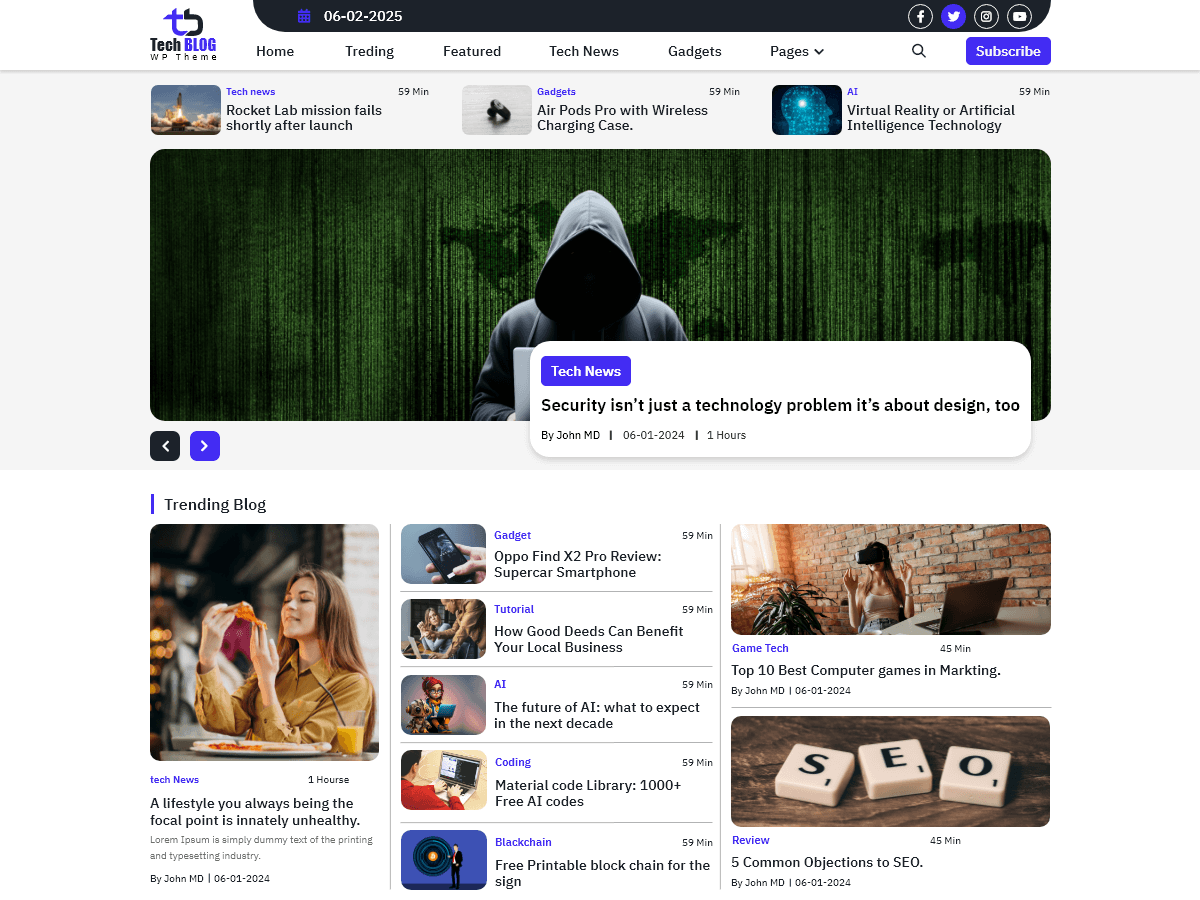1200x900 pixels.
Task: Open the Instagram social icon
Action: point(986,16)
